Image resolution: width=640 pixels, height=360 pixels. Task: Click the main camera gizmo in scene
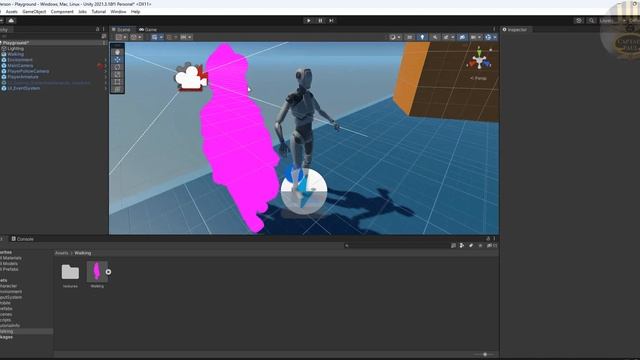[x=191, y=77]
